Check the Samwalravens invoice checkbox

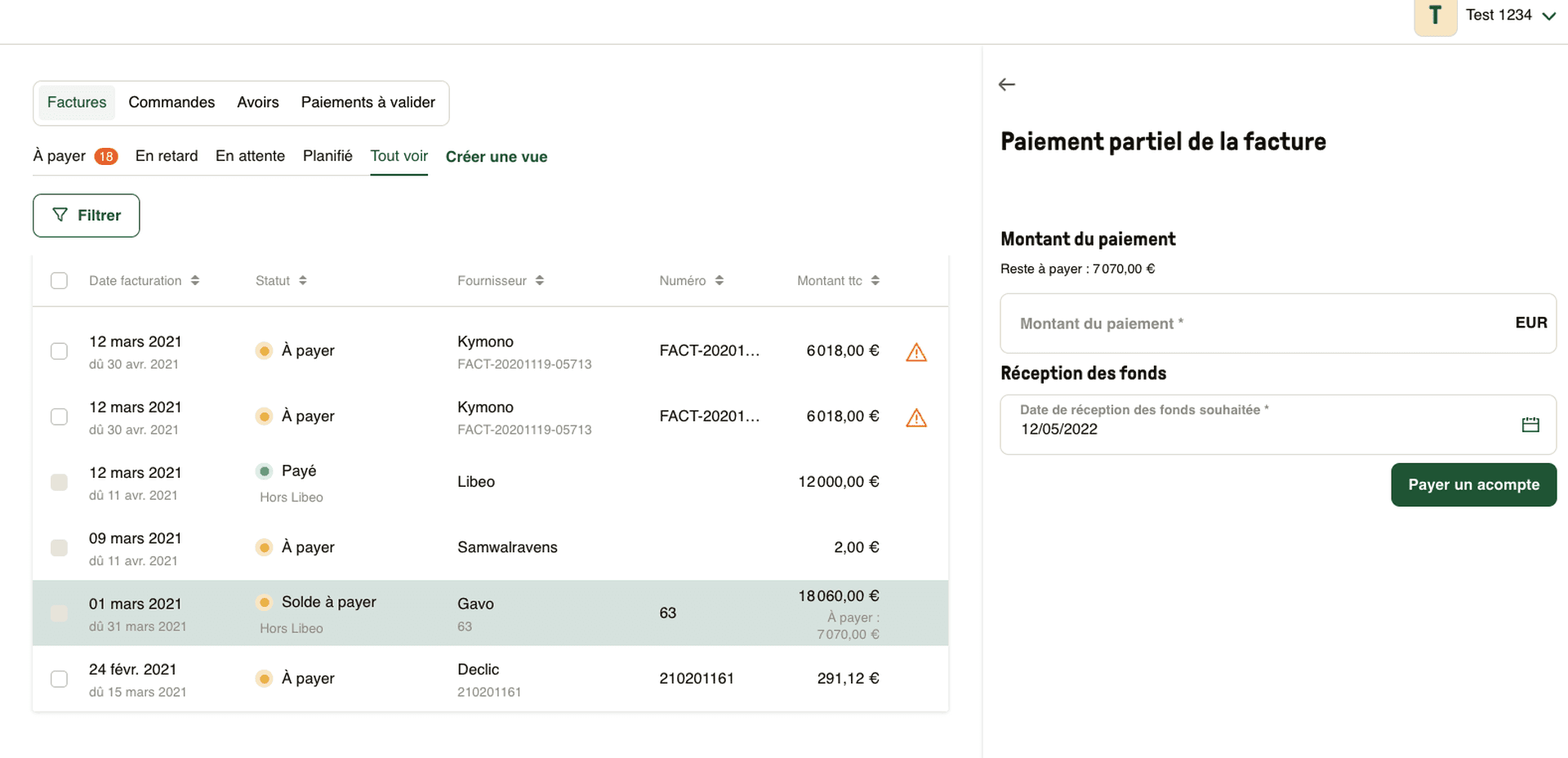[x=59, y=547]
